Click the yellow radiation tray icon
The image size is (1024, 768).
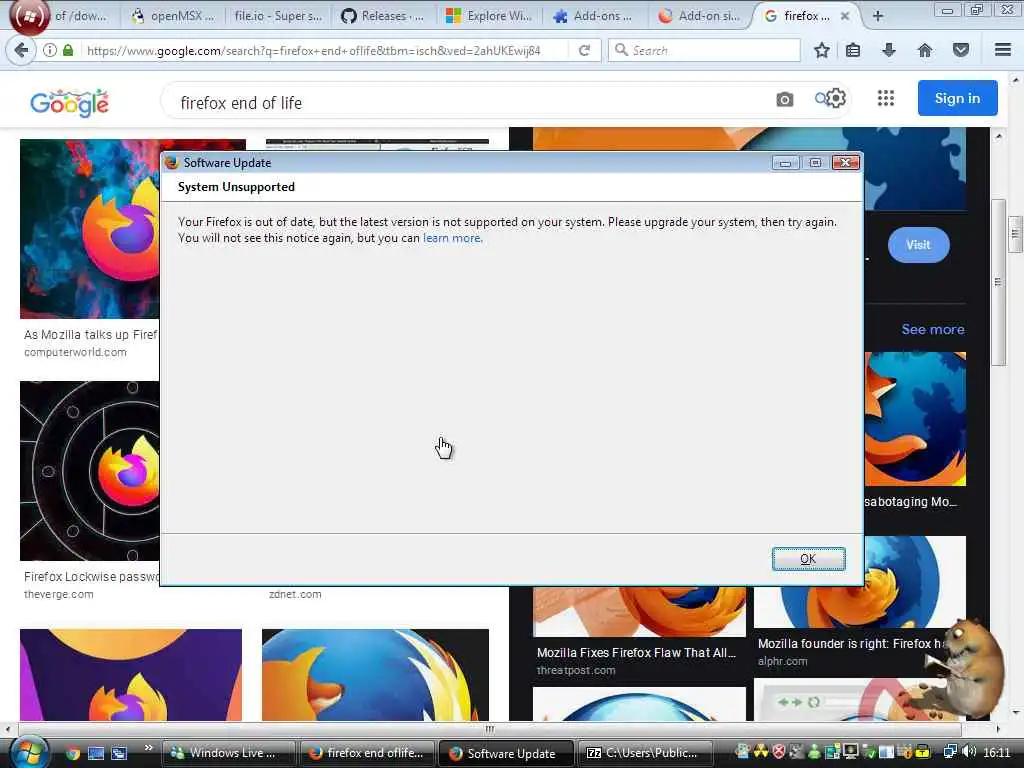click(761, 752)
